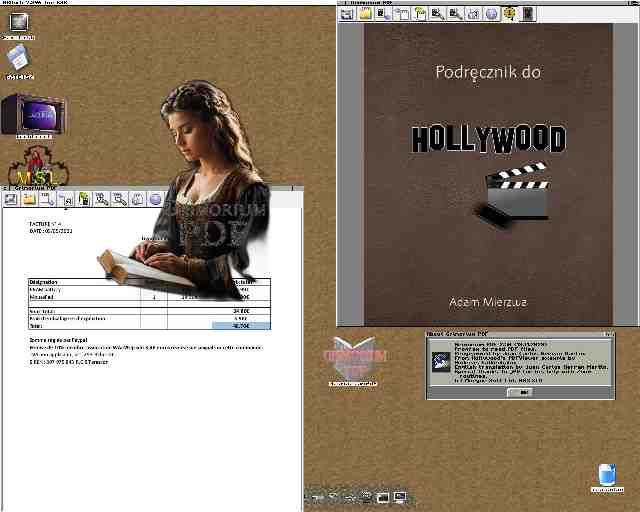Select the computer icon at top-left of desktop
The width and height of the screenshot is (640, 512).
(x=18, y=24)
